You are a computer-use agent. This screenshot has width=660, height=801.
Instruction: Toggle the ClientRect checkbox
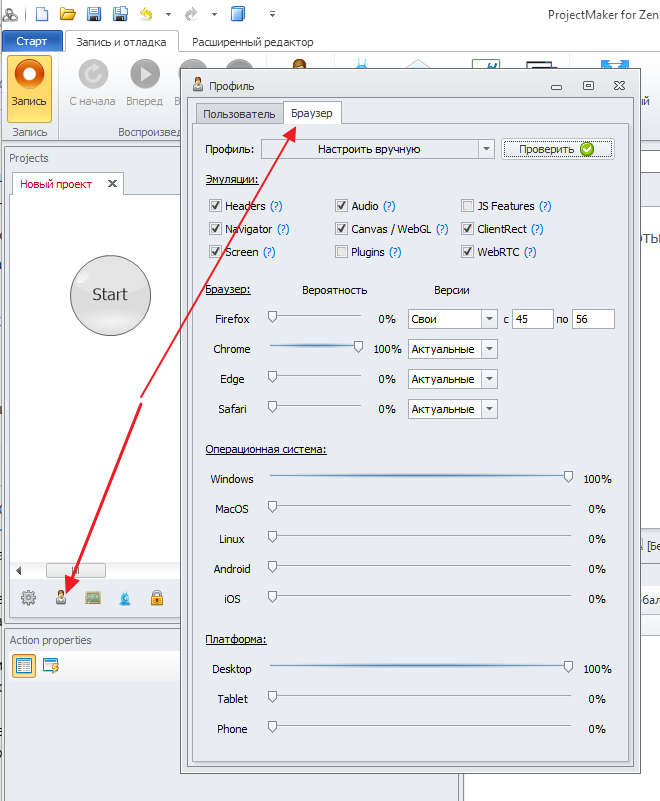pyautogui.click(x=467, y=229)
